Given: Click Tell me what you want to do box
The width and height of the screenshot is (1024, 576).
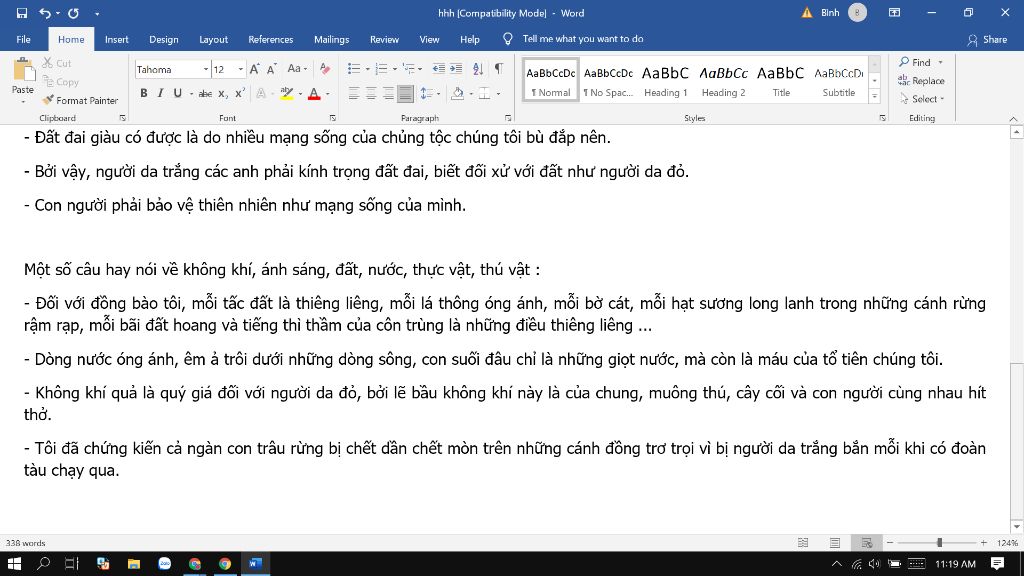Looking at the screenshot, I should click(x=582, y=39).
